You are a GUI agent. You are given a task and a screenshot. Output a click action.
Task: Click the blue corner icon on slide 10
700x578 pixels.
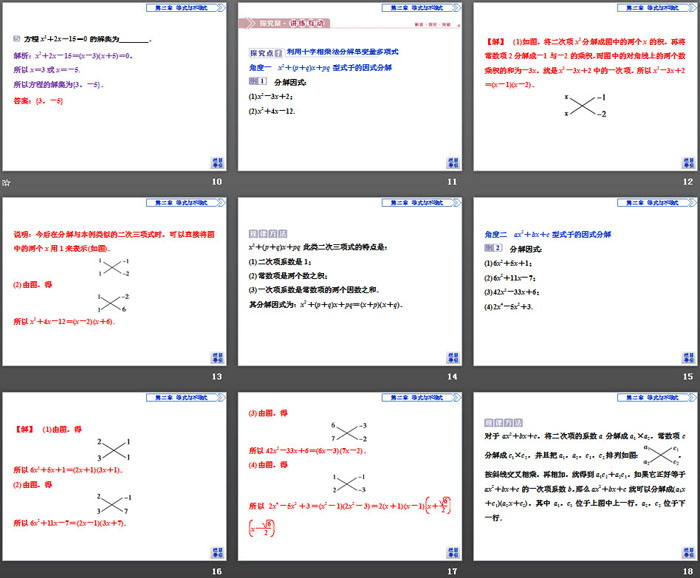(217, 162)
